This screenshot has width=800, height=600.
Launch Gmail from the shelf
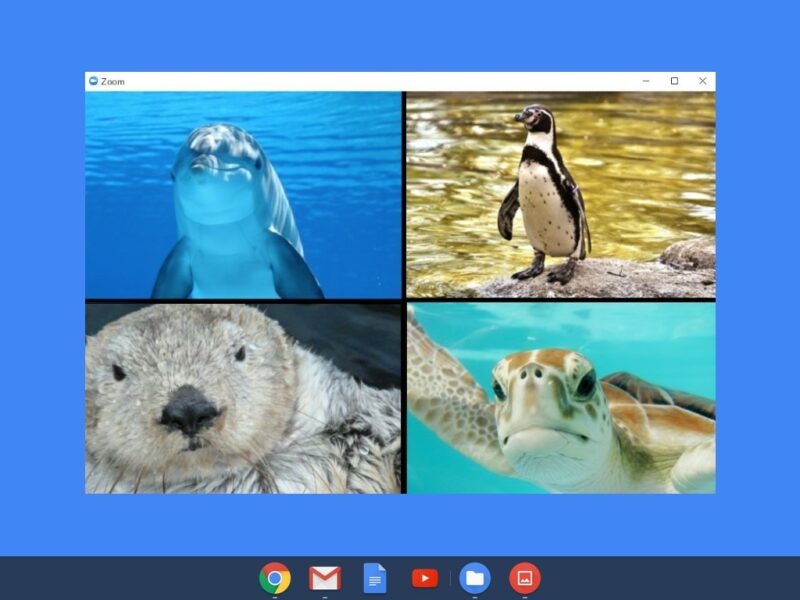coord(325,579)
